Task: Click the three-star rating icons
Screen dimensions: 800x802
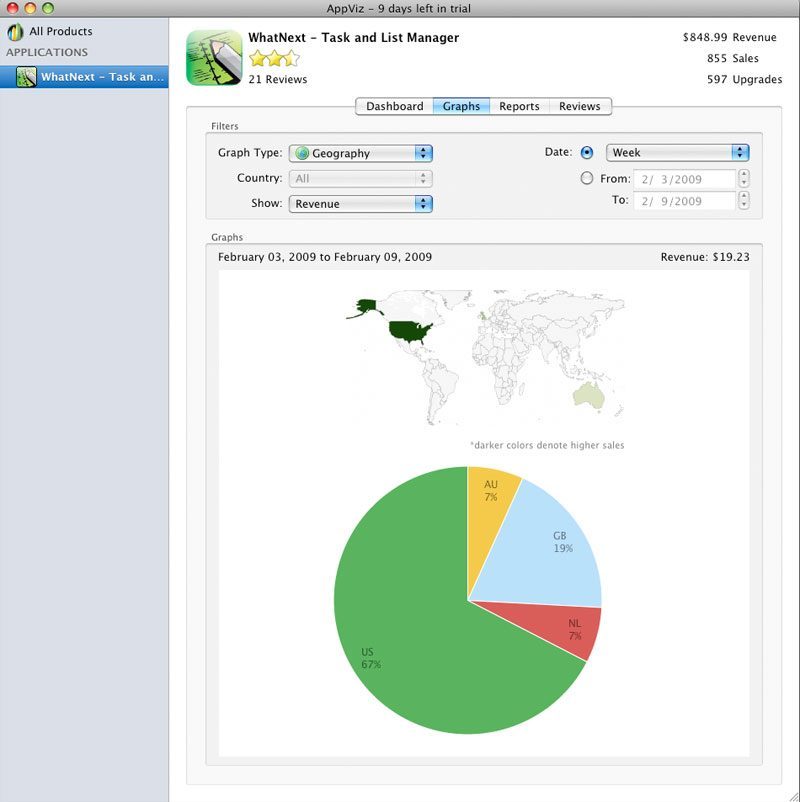Action: tap(273, 58)
